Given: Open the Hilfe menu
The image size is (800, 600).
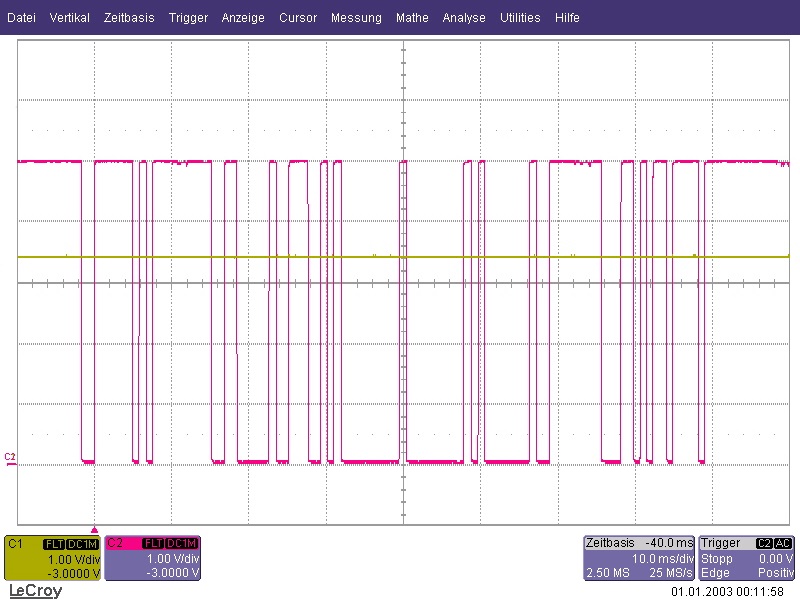Looking at the screenshot, I should point(567,18).
